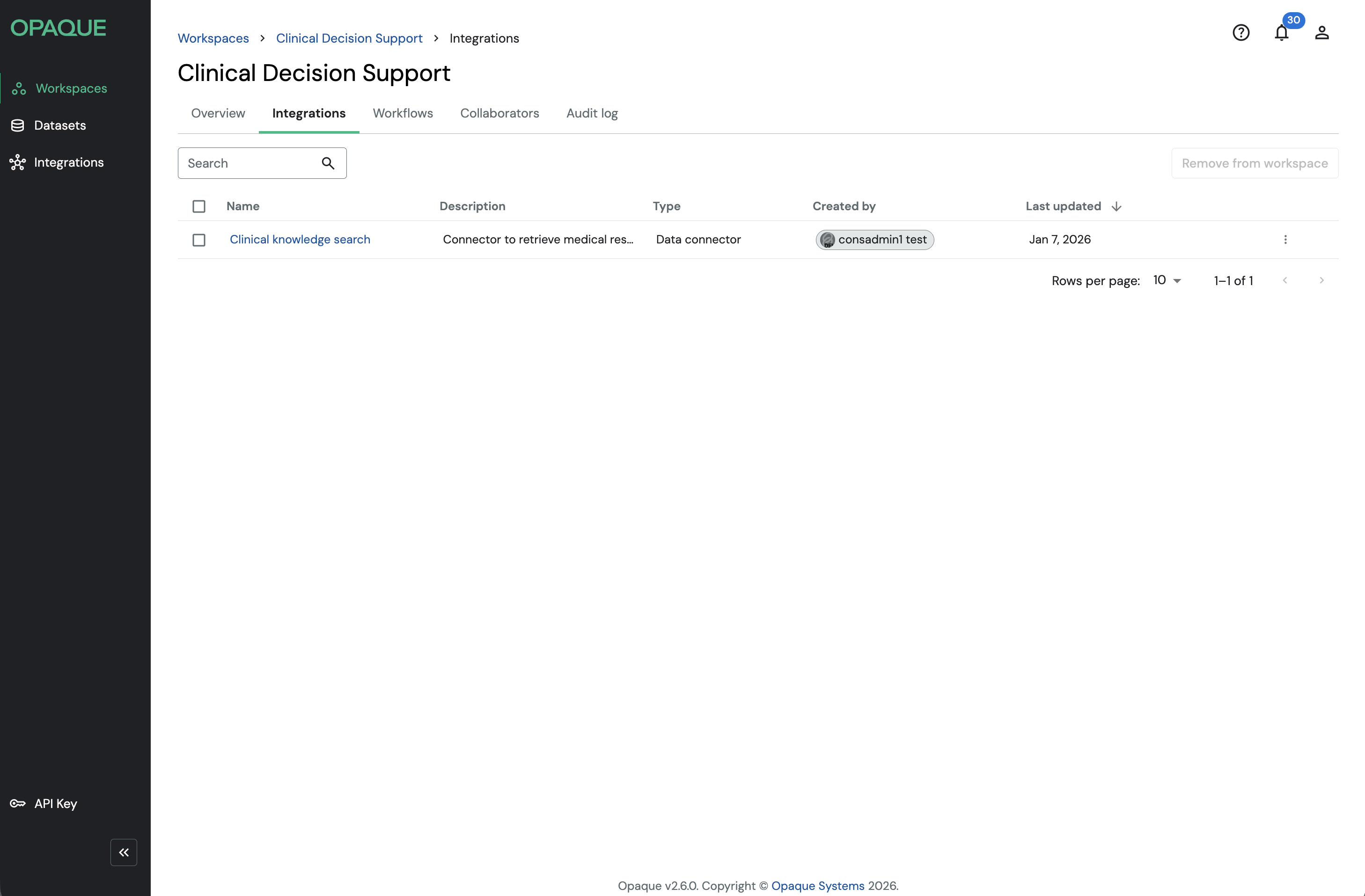Click Remove from workspace button
1365x896 pixels.
coord(1255,163)
